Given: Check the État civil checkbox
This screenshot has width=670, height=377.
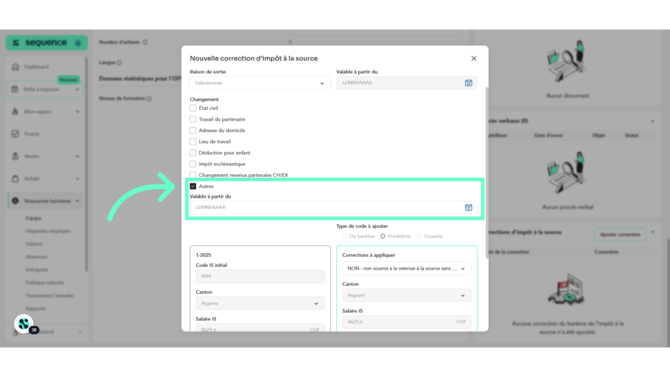Looking at the screenshot, I should pyautogui.click(x=193, y=108).
